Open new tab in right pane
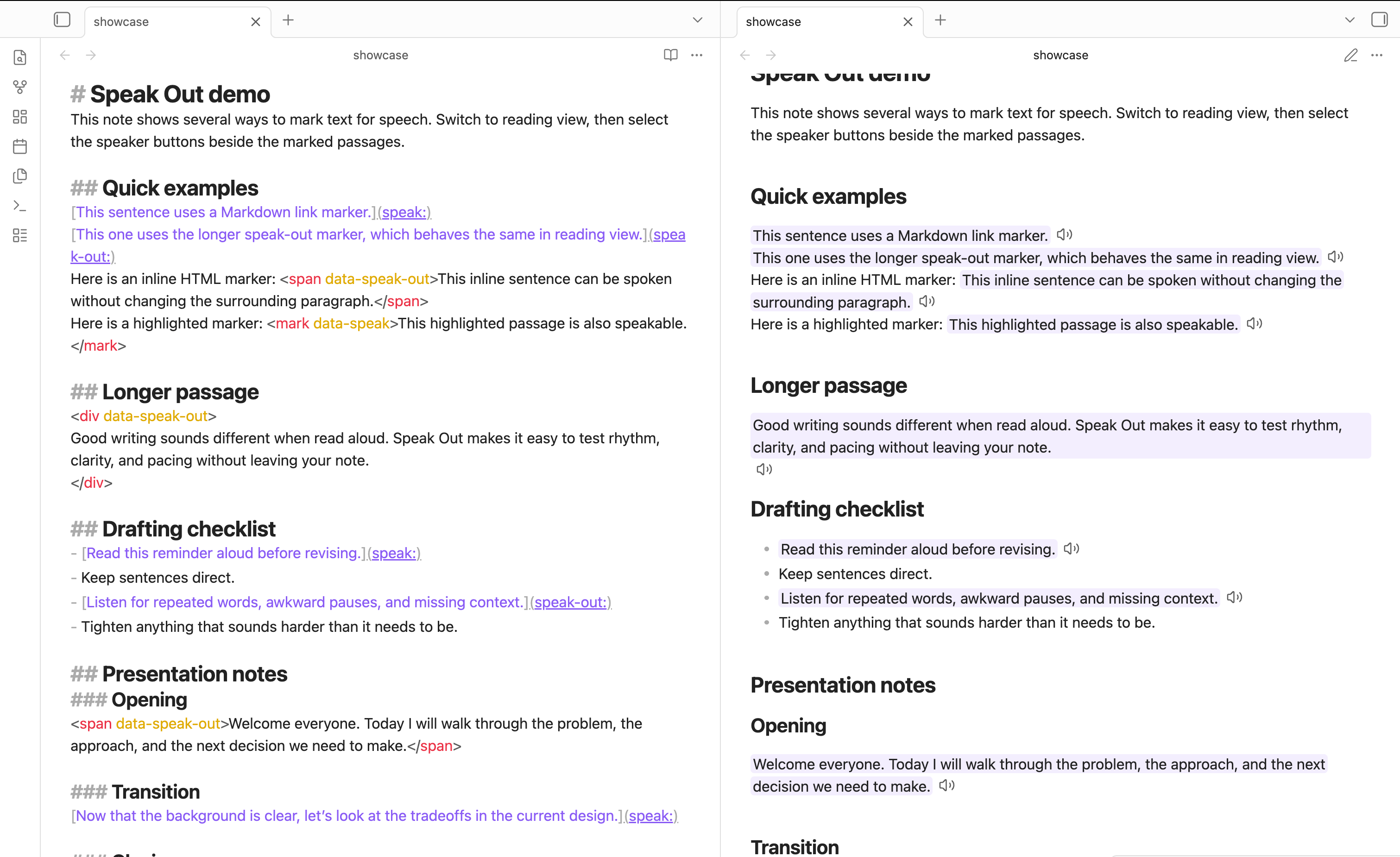The image size is (1400, 857). [940, 20]
